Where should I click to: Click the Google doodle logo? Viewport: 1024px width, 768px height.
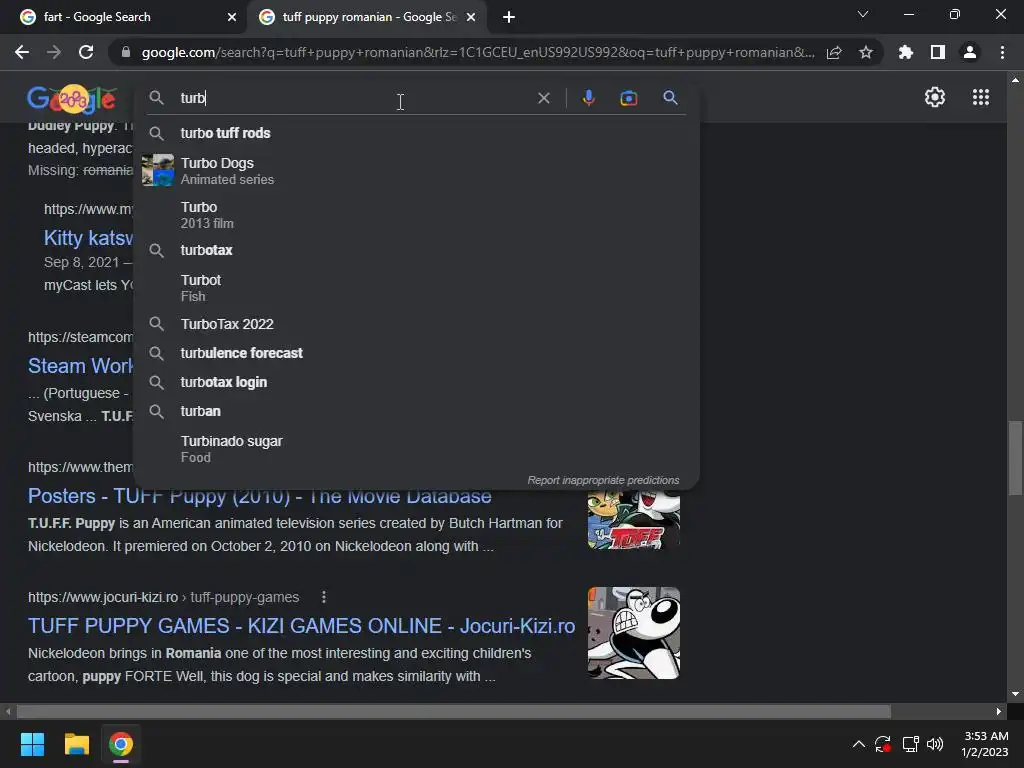click(72, 99)
